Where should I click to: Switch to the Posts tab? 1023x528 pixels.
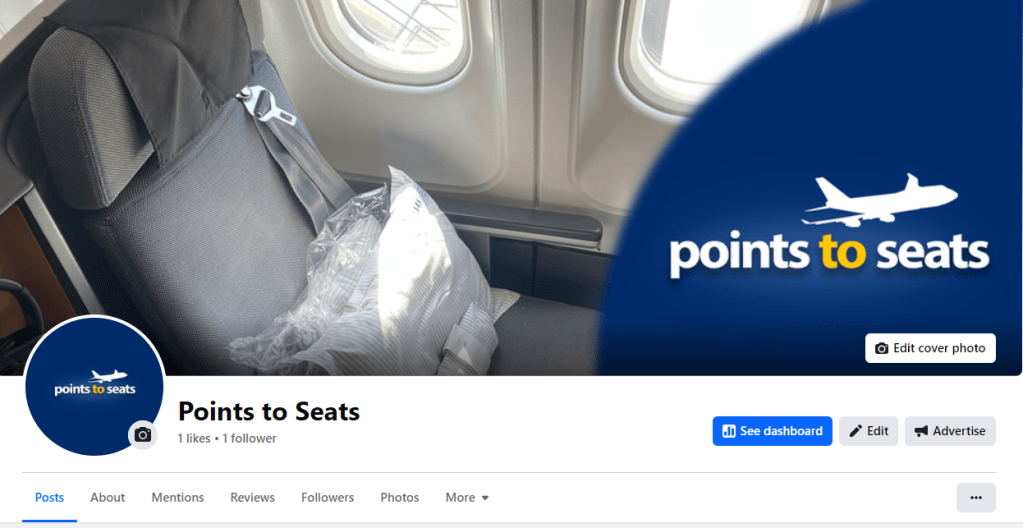(x=50, y=497)
